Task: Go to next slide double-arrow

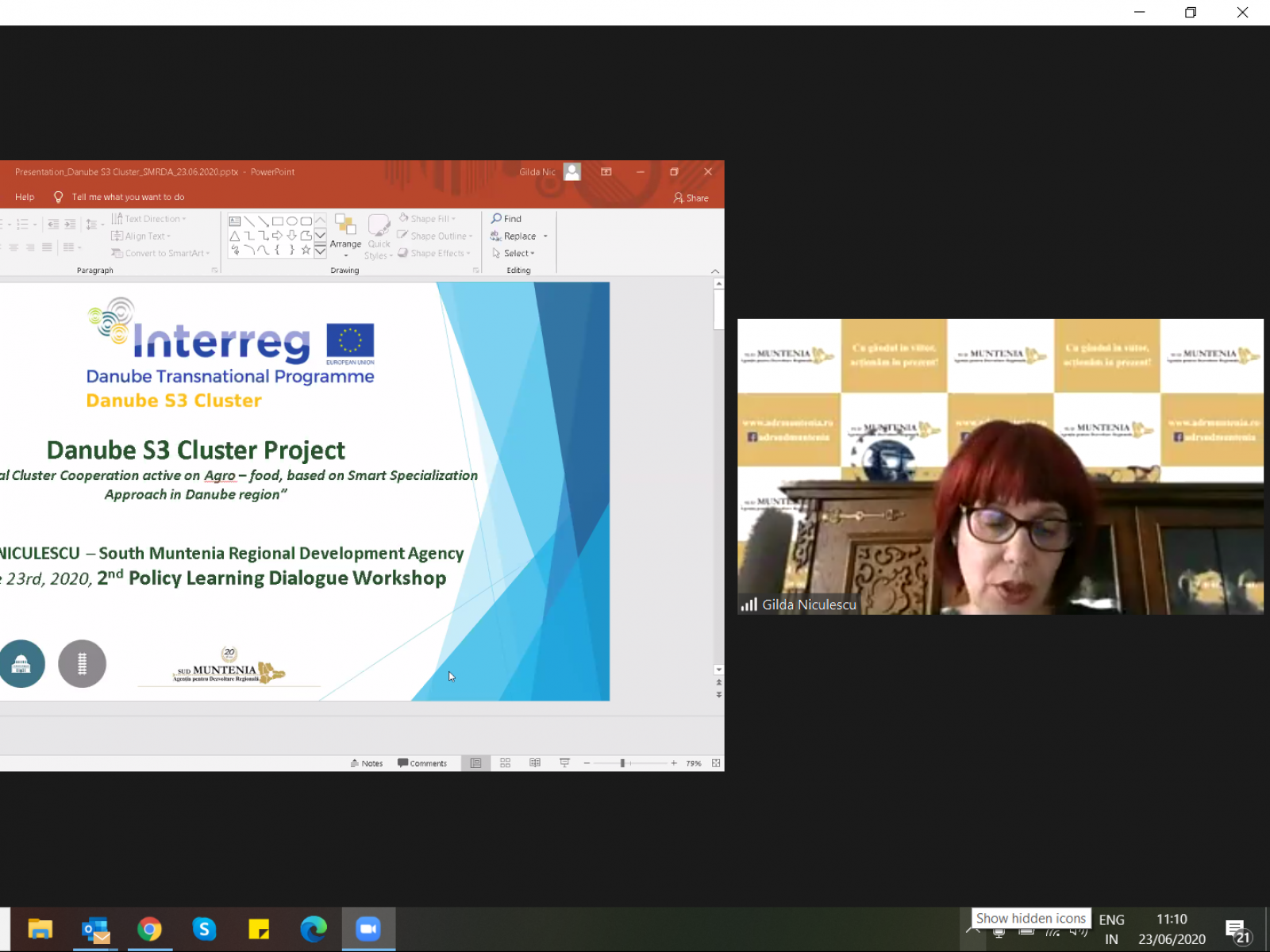Action: (x=718, y=695)
